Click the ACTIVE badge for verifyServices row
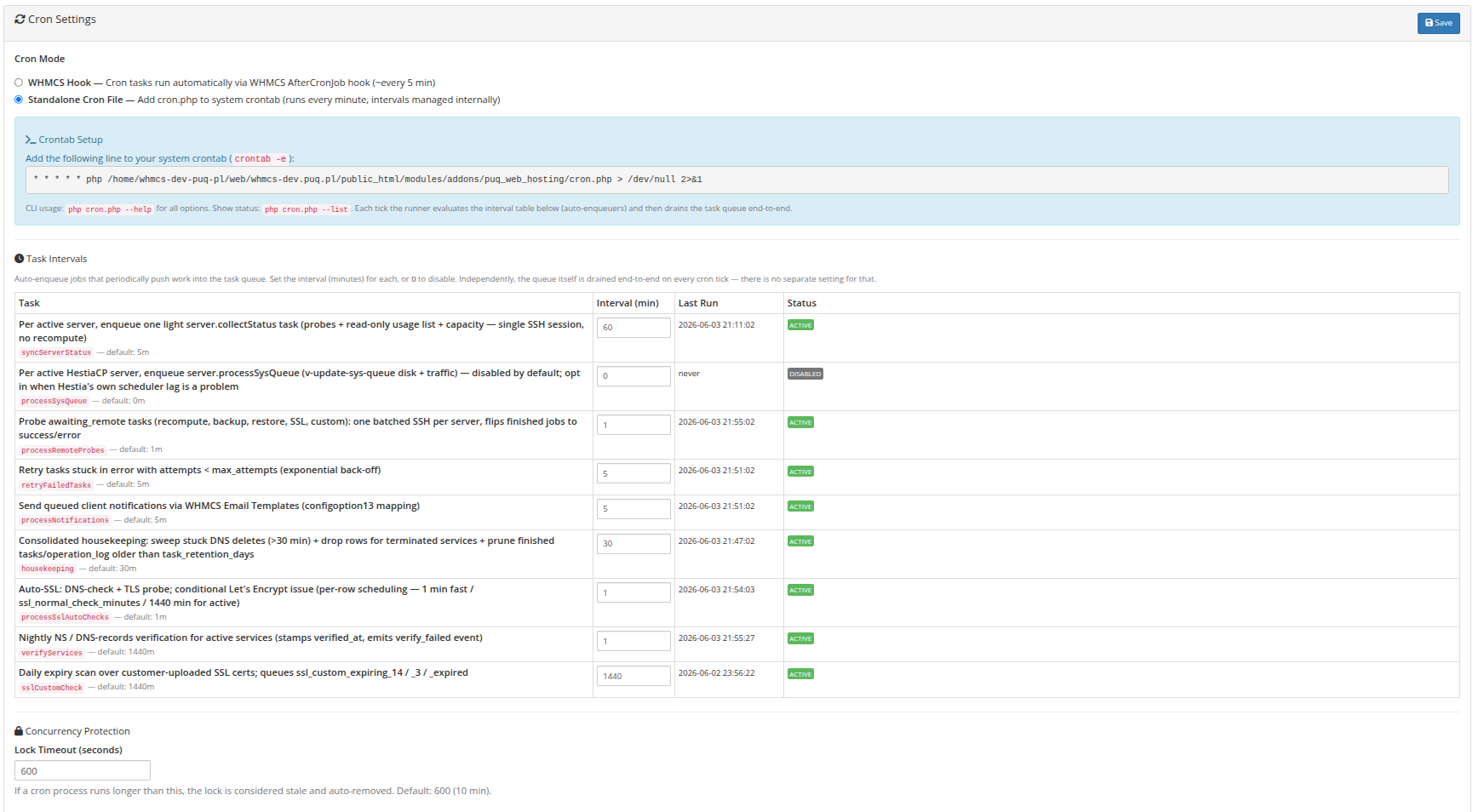 800,638
